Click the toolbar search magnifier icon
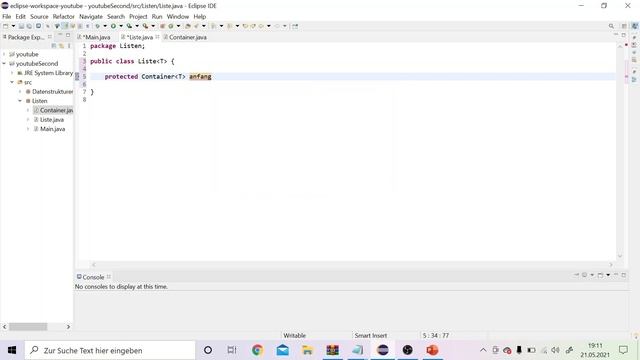The height and width of the screenshot is (360, 640). click(611, 26)
